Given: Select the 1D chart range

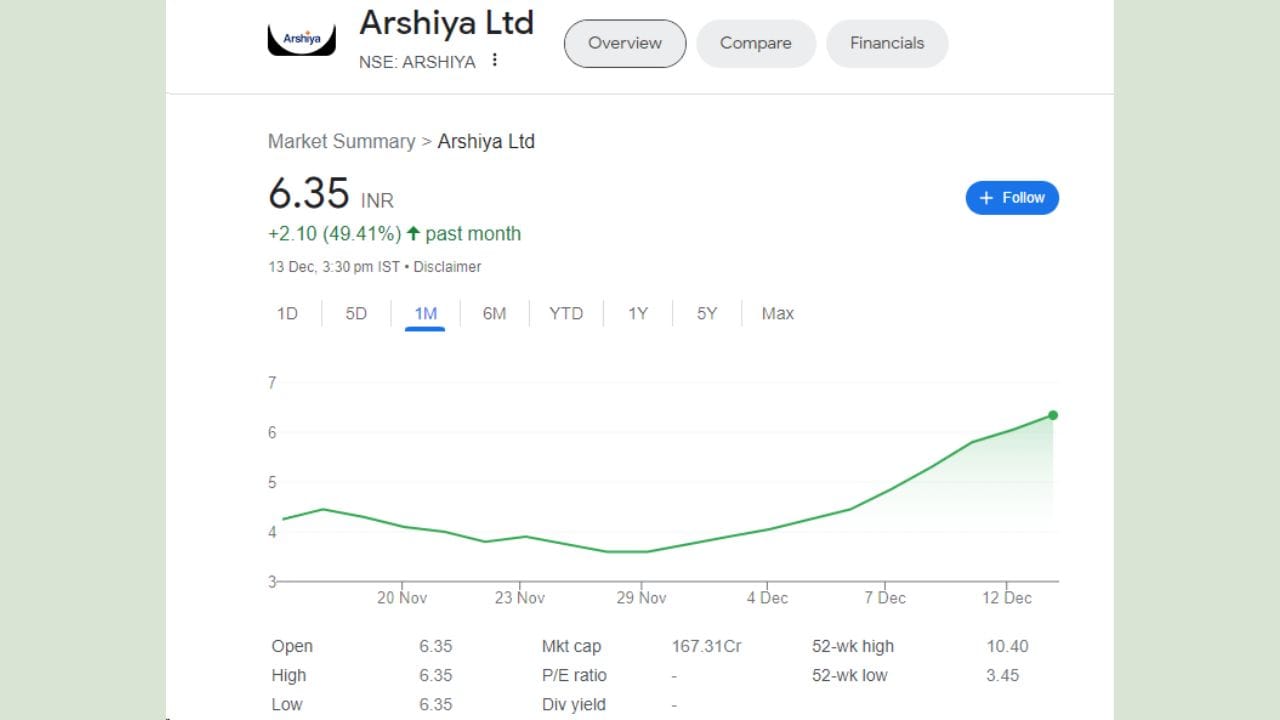Looking at the screenshot, I should (287, 314).
